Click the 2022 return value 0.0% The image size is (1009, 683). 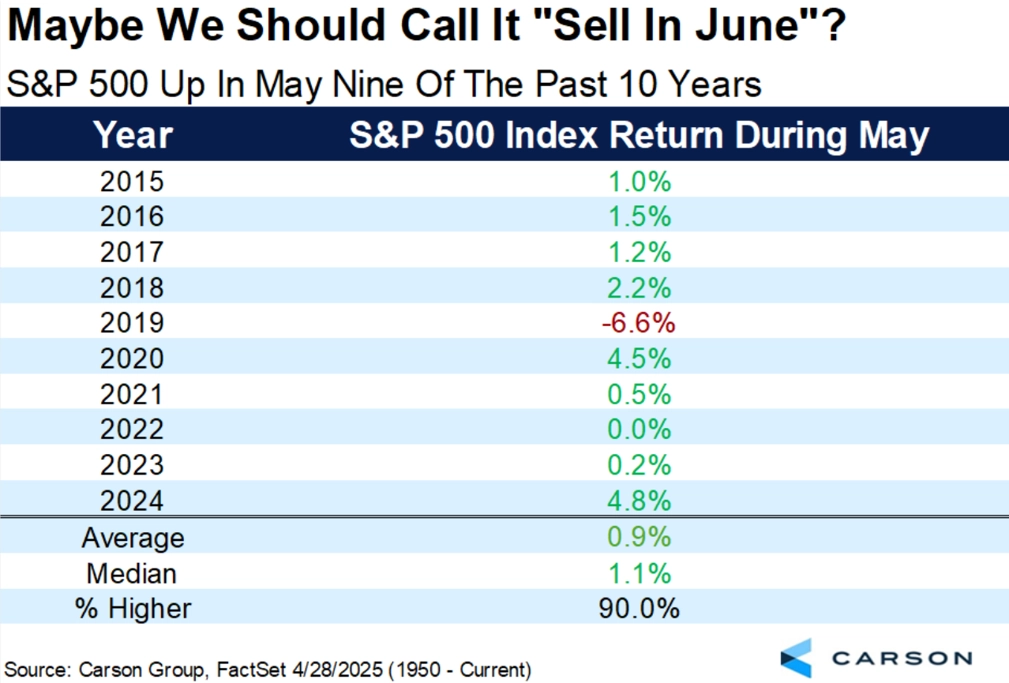[x=639, y=429]
